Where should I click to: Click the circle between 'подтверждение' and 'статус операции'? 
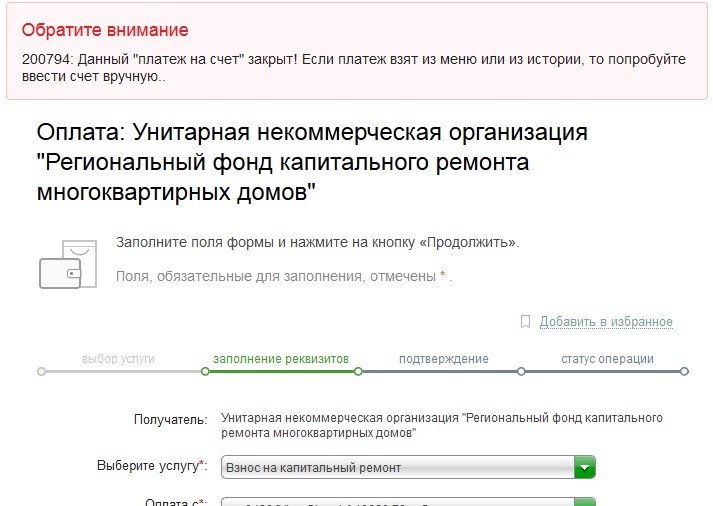[521, 371]
